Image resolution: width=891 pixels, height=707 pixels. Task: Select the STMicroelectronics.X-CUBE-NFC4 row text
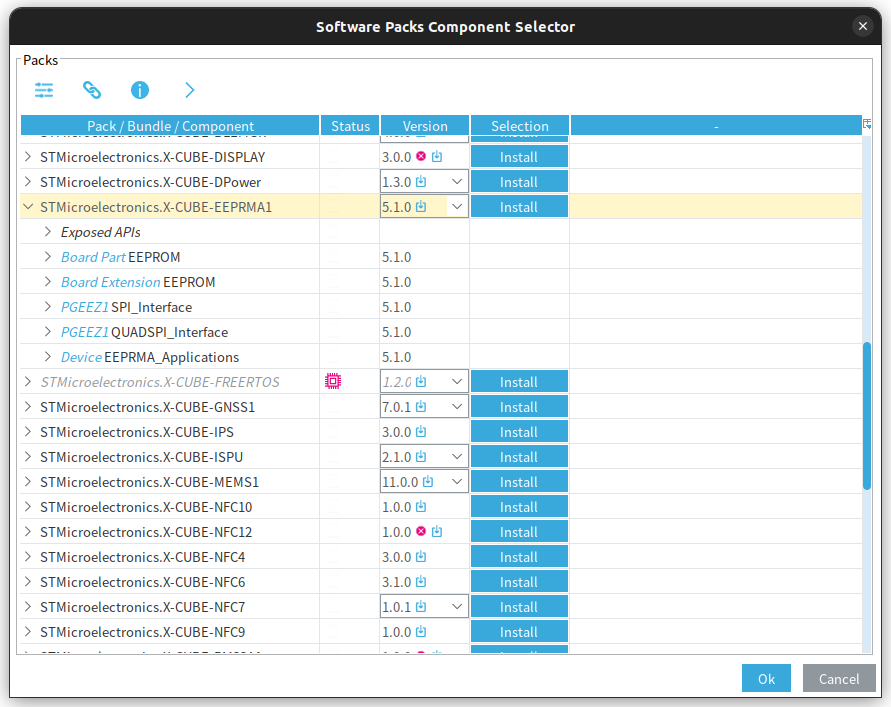pyautogui.click(x=143, y=557)
